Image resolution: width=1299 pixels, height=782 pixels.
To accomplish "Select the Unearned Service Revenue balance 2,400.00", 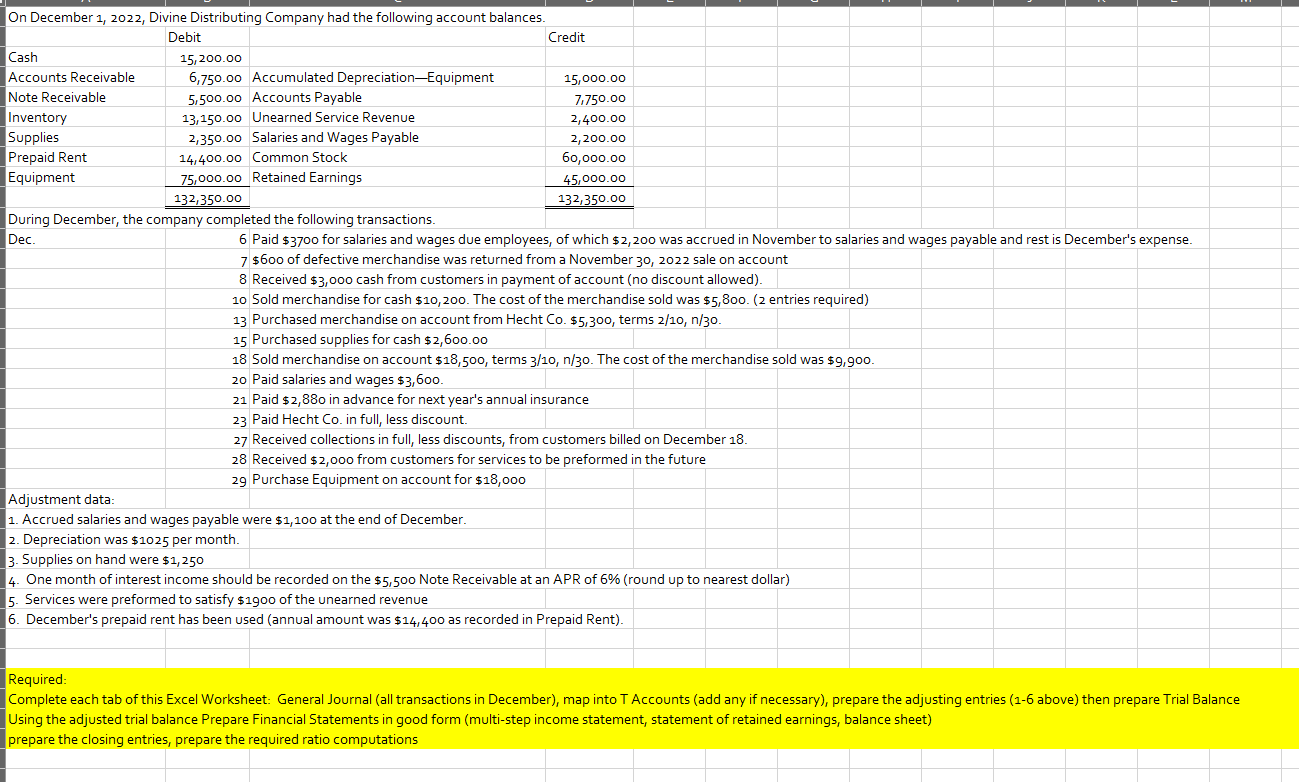I will (x=598, y=118).
